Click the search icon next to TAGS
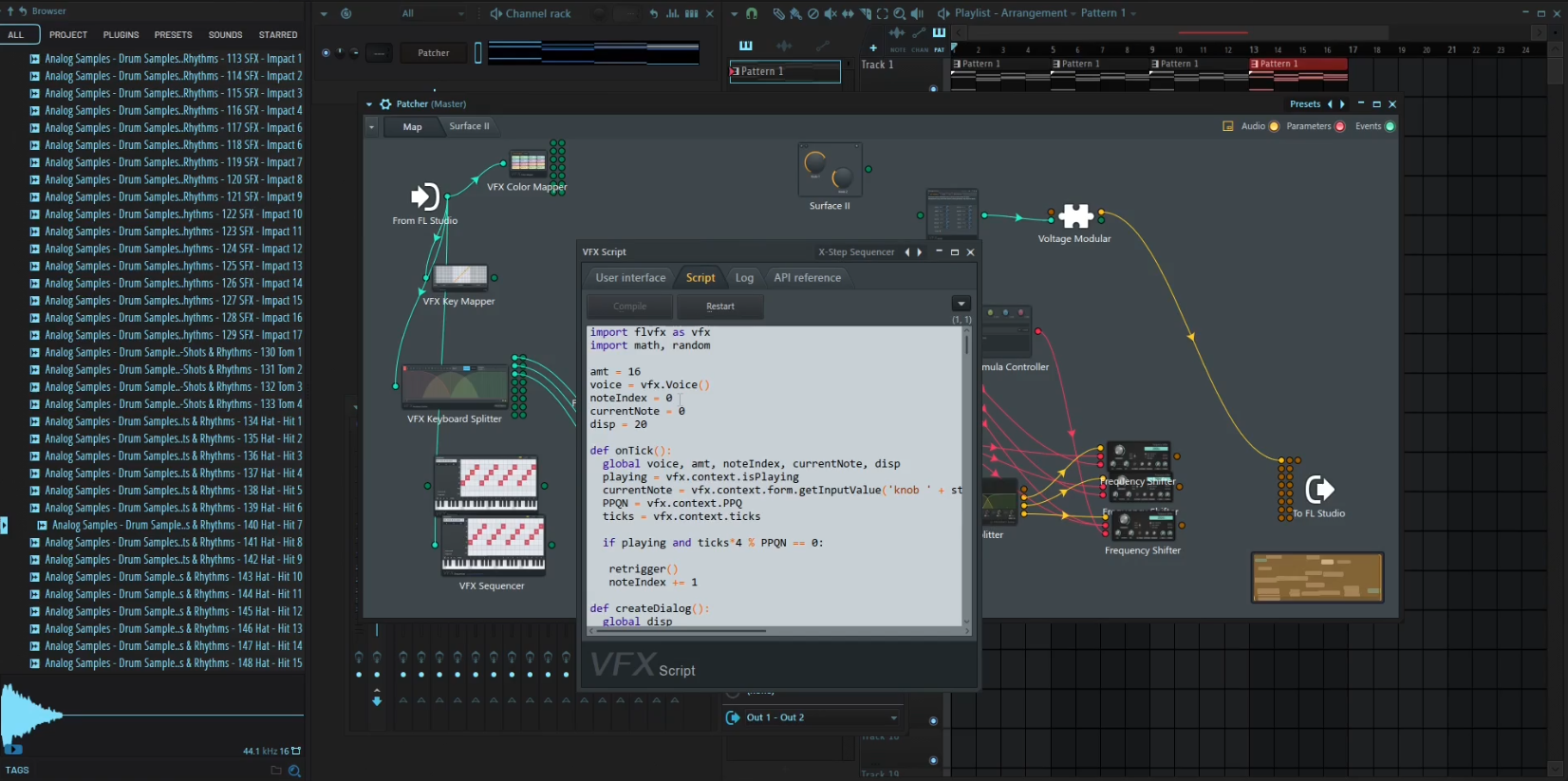The height and width of the screenshot is (781, 1568). coord(294,771)
